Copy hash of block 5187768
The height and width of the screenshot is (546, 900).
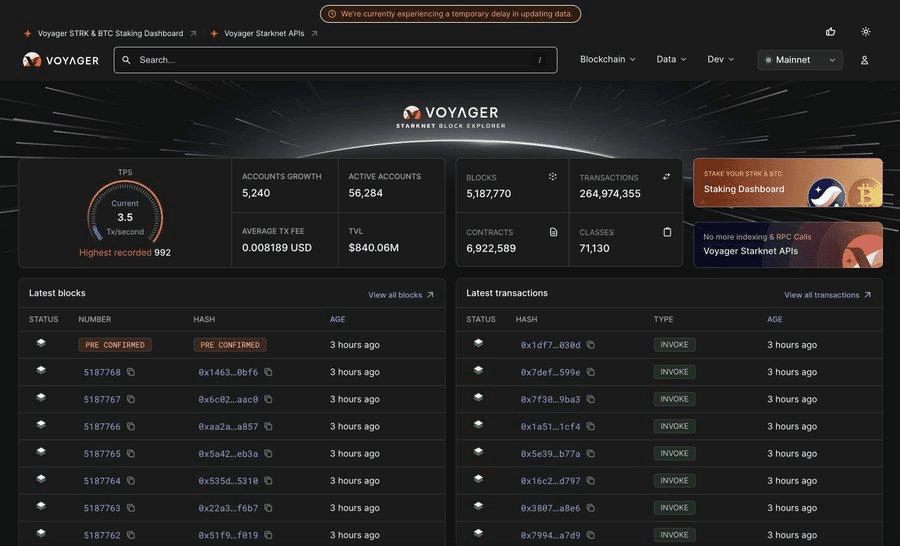click(x=268, y=372)
